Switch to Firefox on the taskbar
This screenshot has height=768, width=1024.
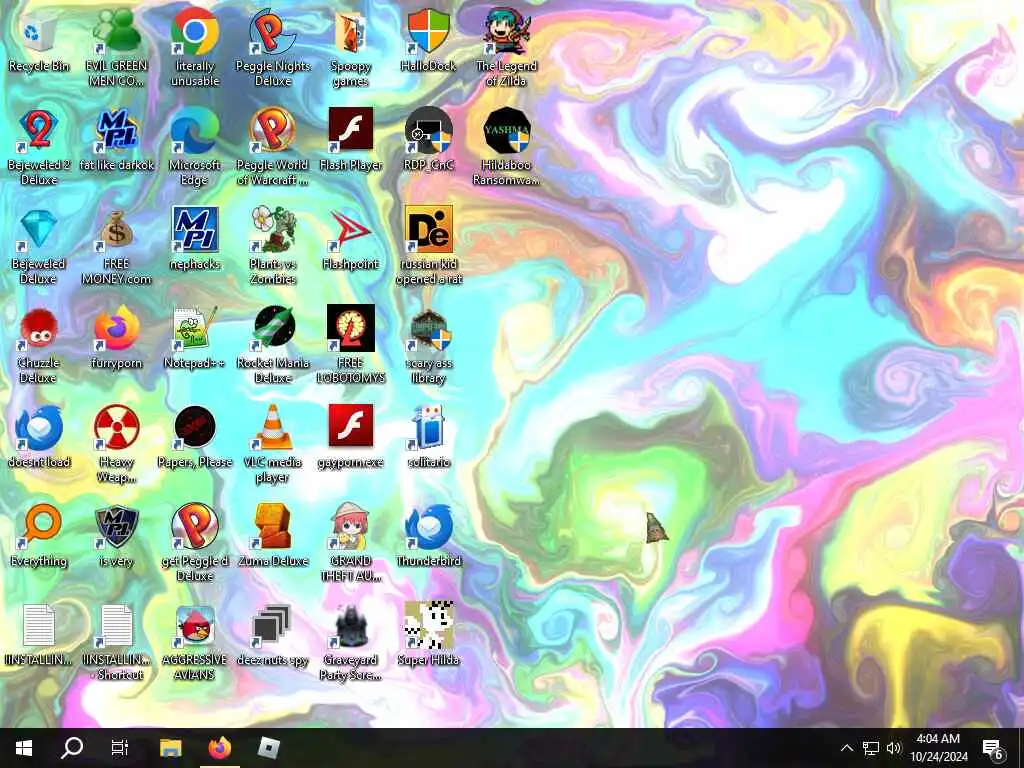[219, 748]
